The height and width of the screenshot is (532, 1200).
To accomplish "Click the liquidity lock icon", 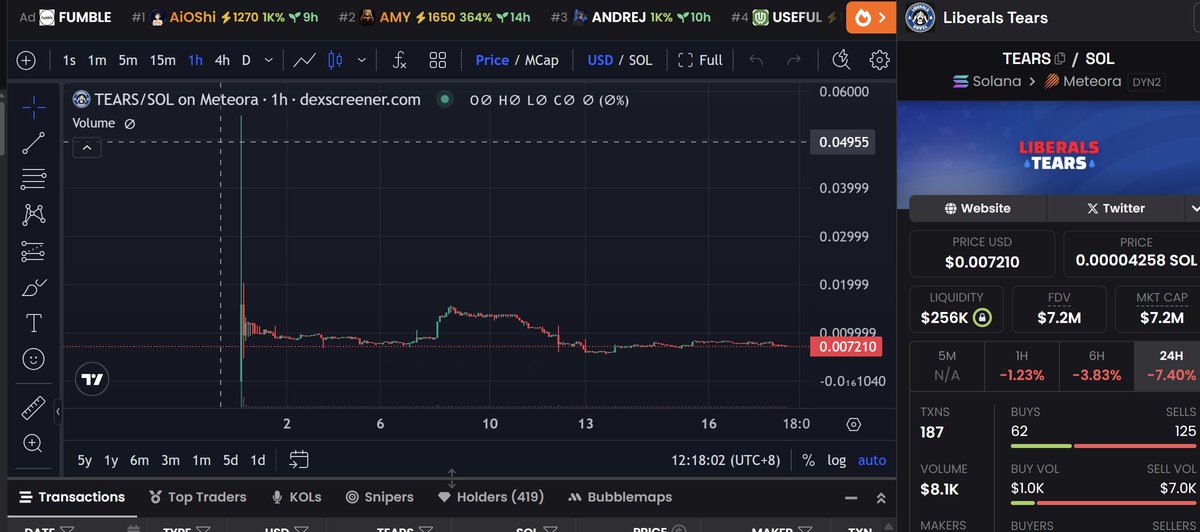I will pyautogui.click(x=984, y=318).
